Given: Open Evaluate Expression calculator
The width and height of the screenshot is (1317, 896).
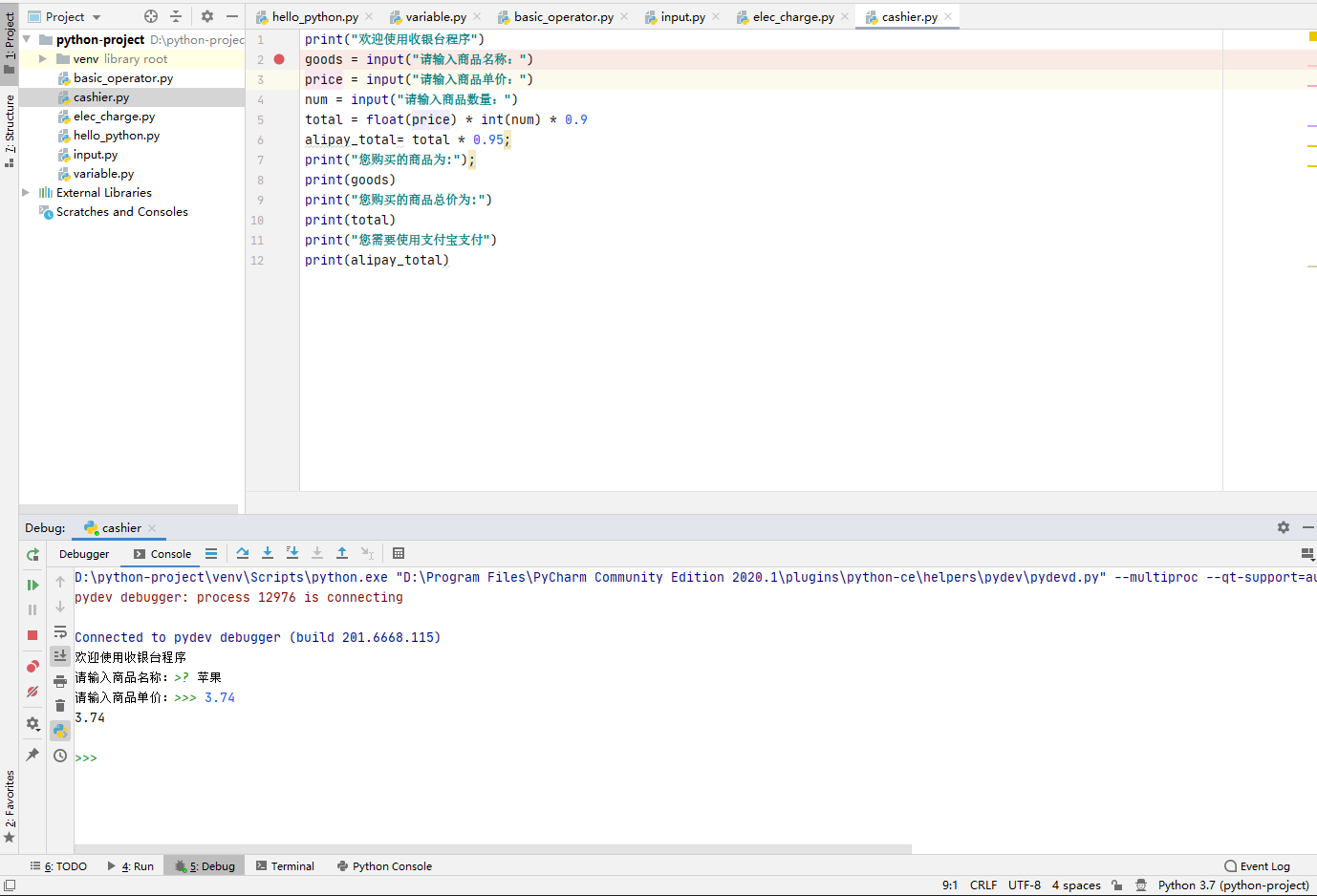Looking at the screenshot, I should click(x=399, y=553).
